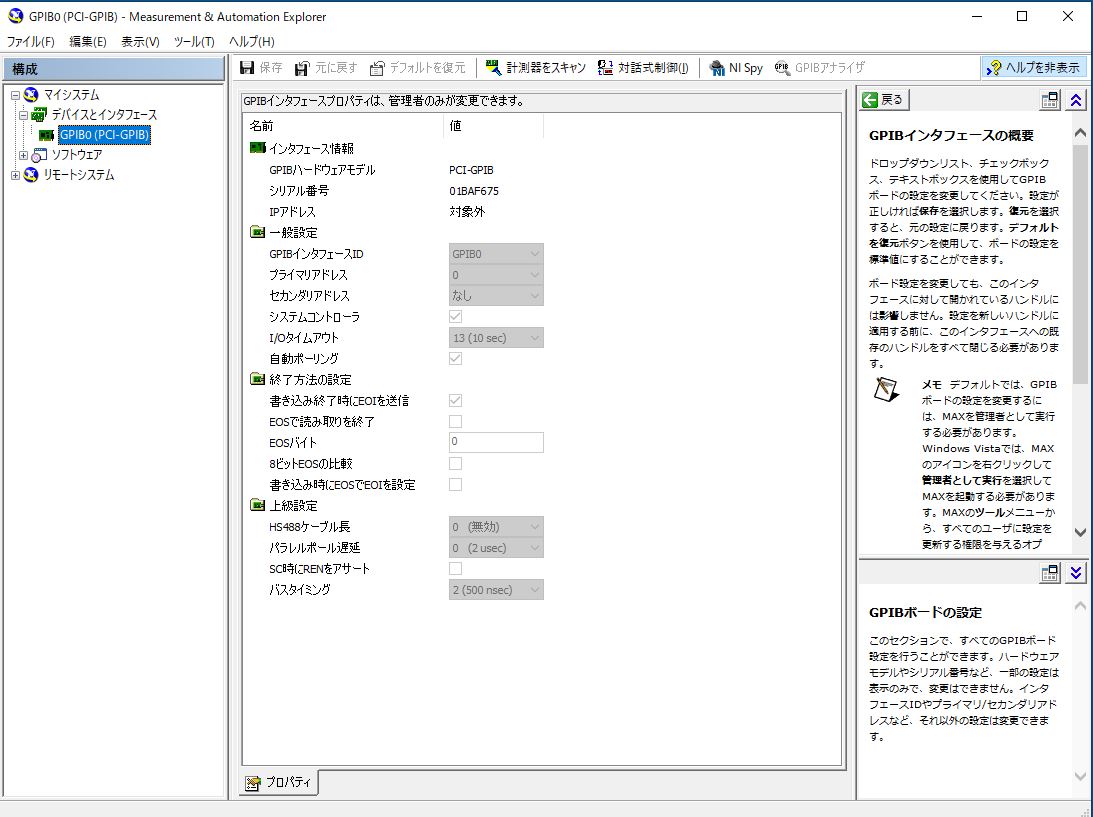Select デバイスとインタフェース in the tree
Viewport: 1093px width, 817px height.
point(104,114)
